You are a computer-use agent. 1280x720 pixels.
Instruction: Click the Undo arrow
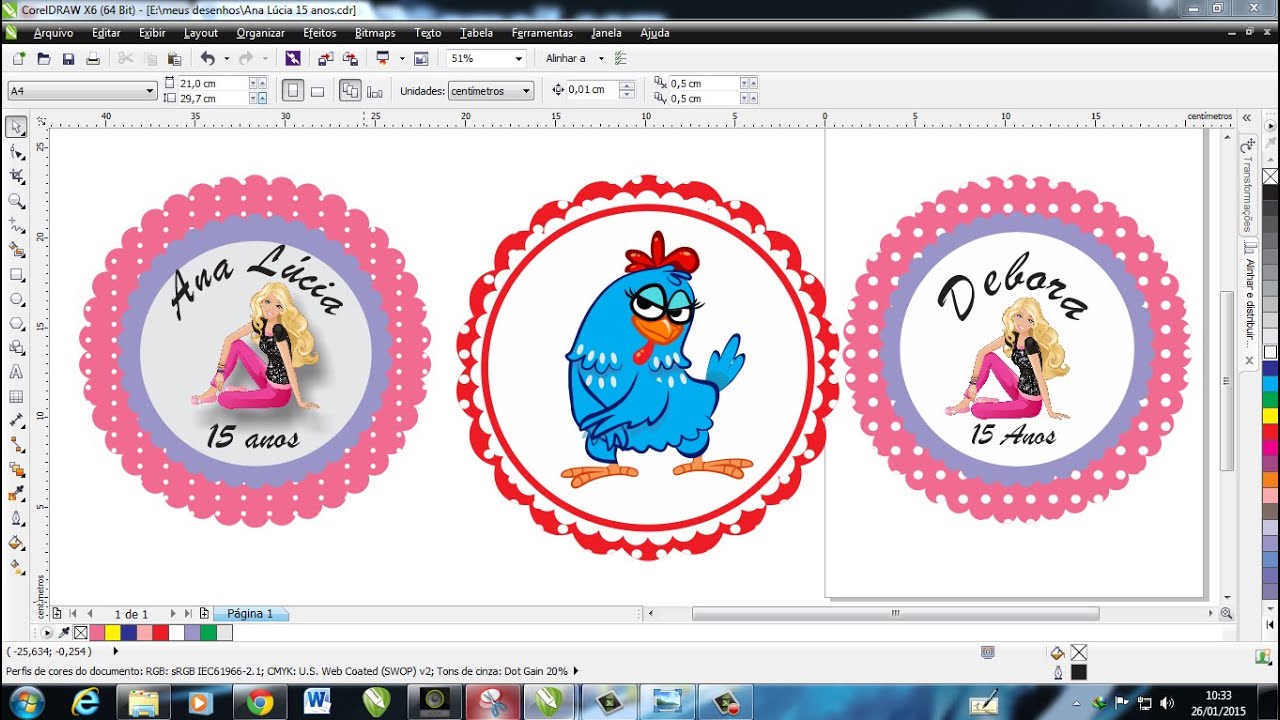tap(207, 59)
